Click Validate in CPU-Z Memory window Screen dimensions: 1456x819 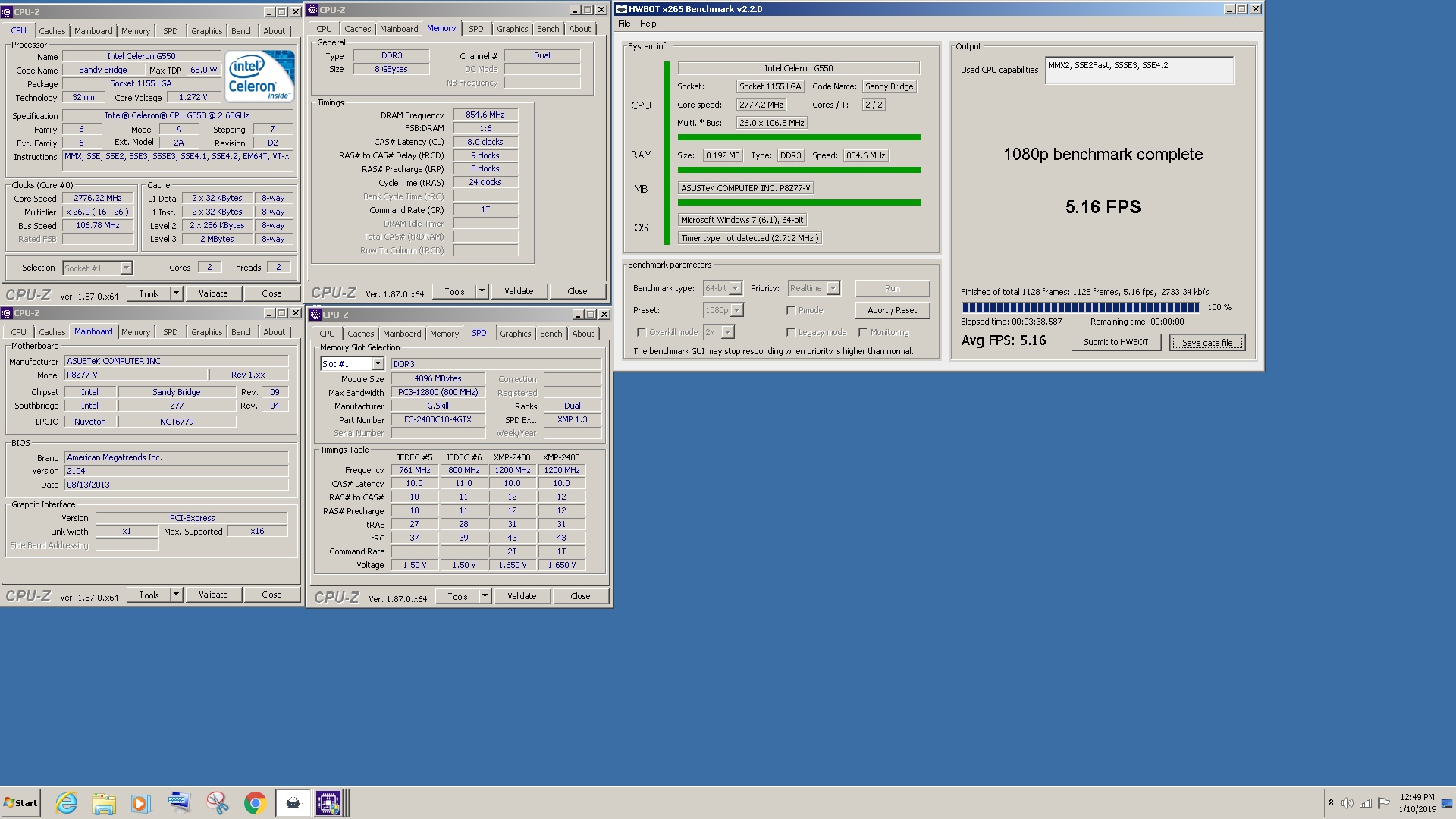(x=519, y=291)
